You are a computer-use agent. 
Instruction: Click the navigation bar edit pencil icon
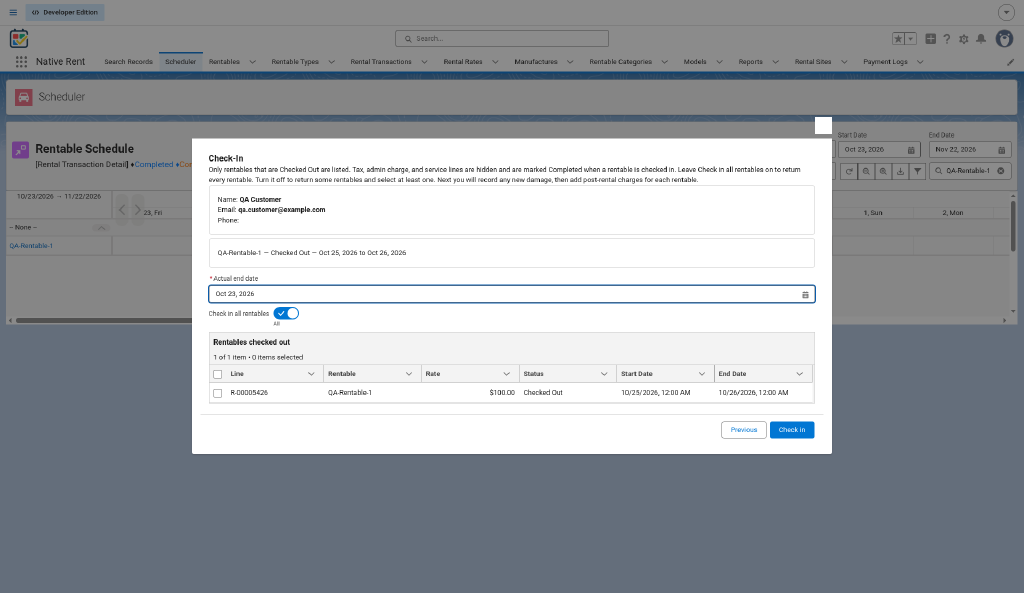point(1010,62)
